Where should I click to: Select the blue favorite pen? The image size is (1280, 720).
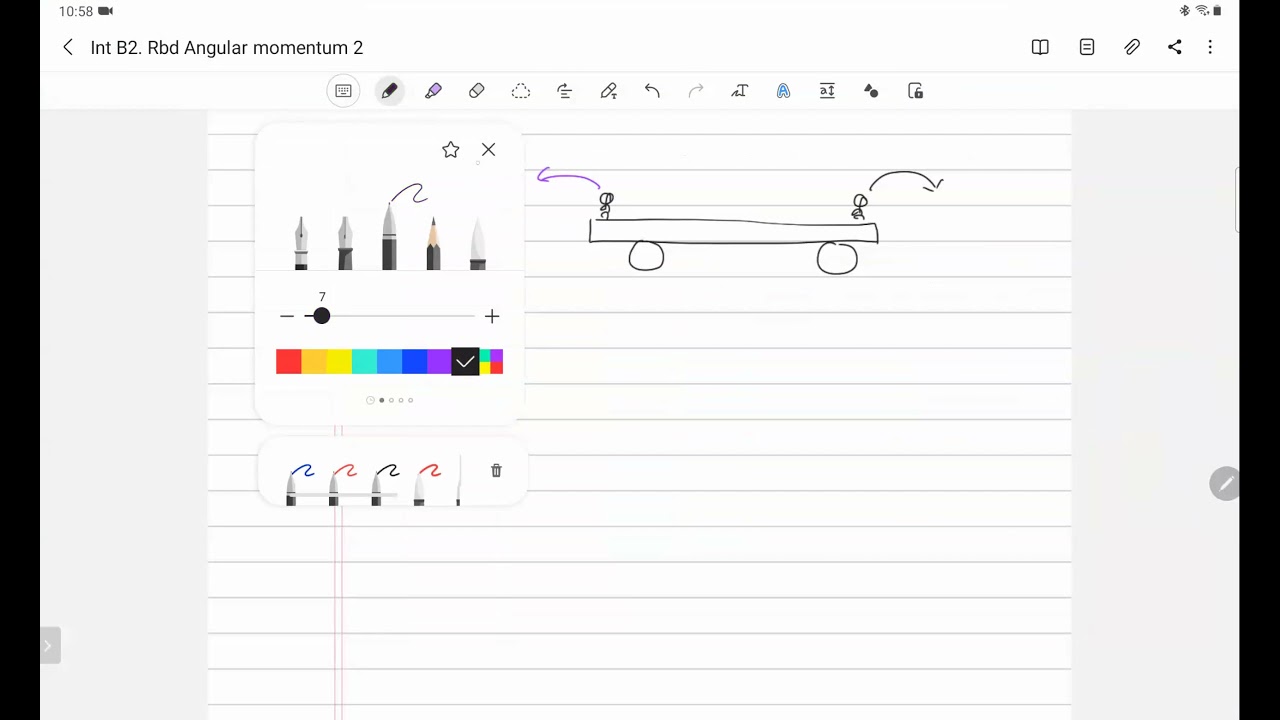pyautogui.click(x=298, y=483)
